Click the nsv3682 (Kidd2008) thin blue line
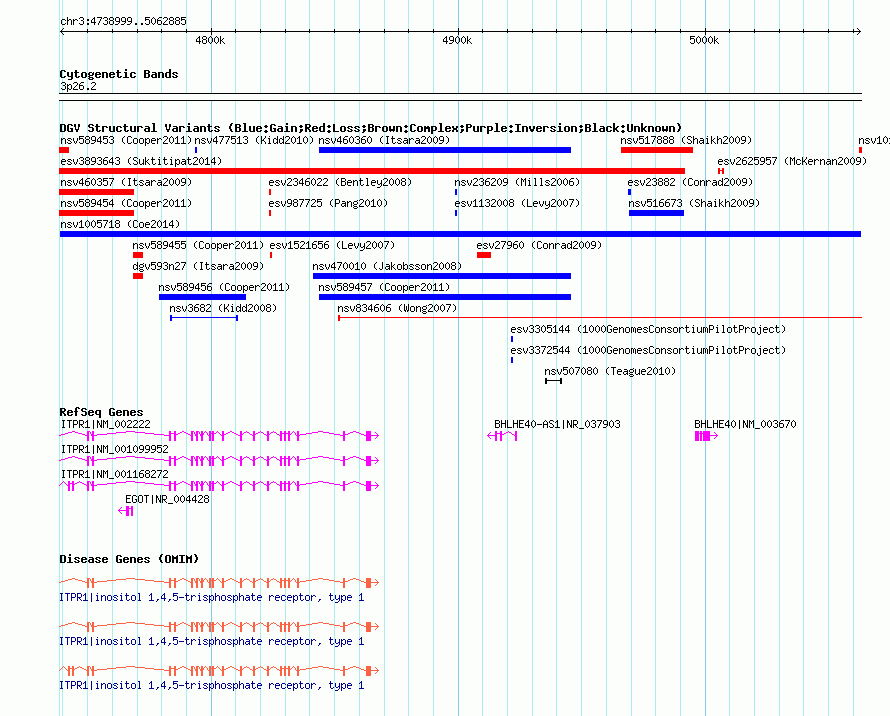 coord(204,318)
